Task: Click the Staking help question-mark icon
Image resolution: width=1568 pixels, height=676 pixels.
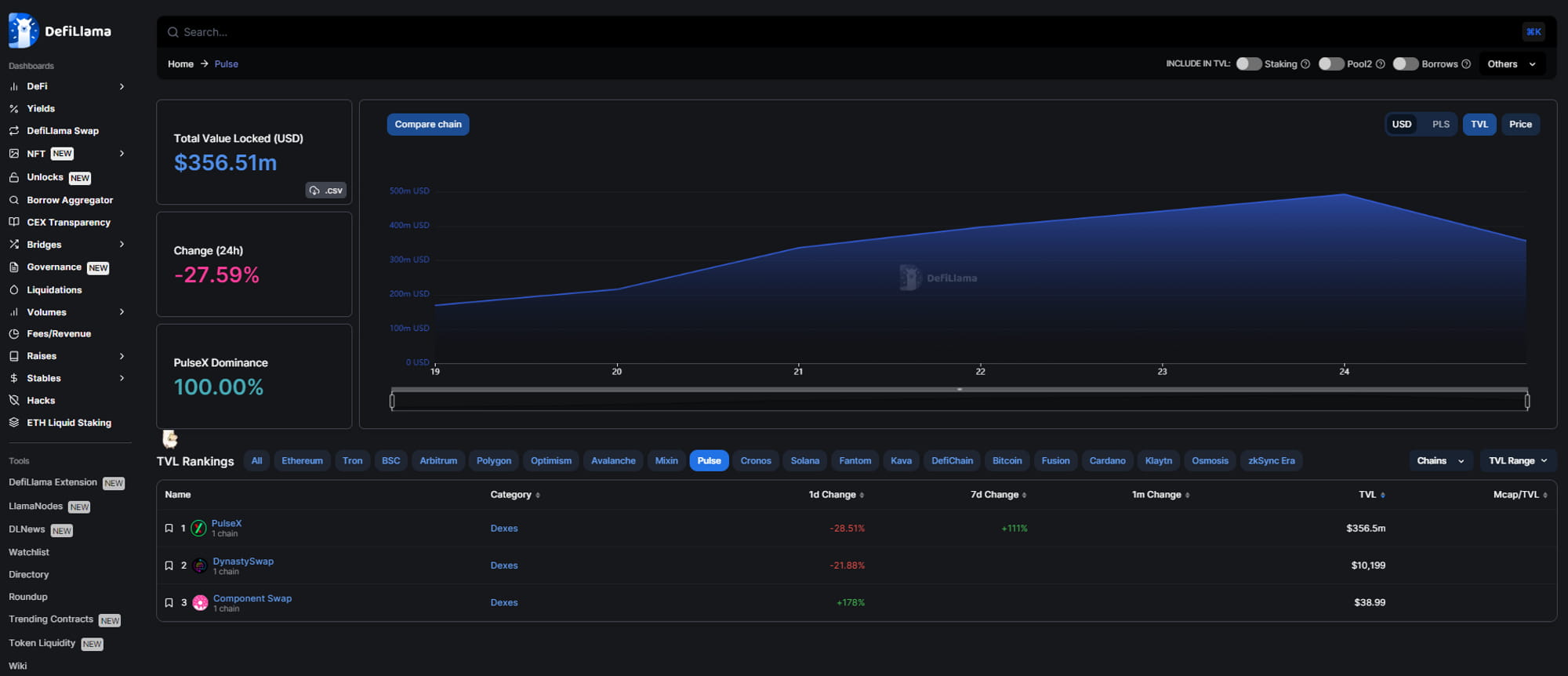Action: (x=1305, y=64)
